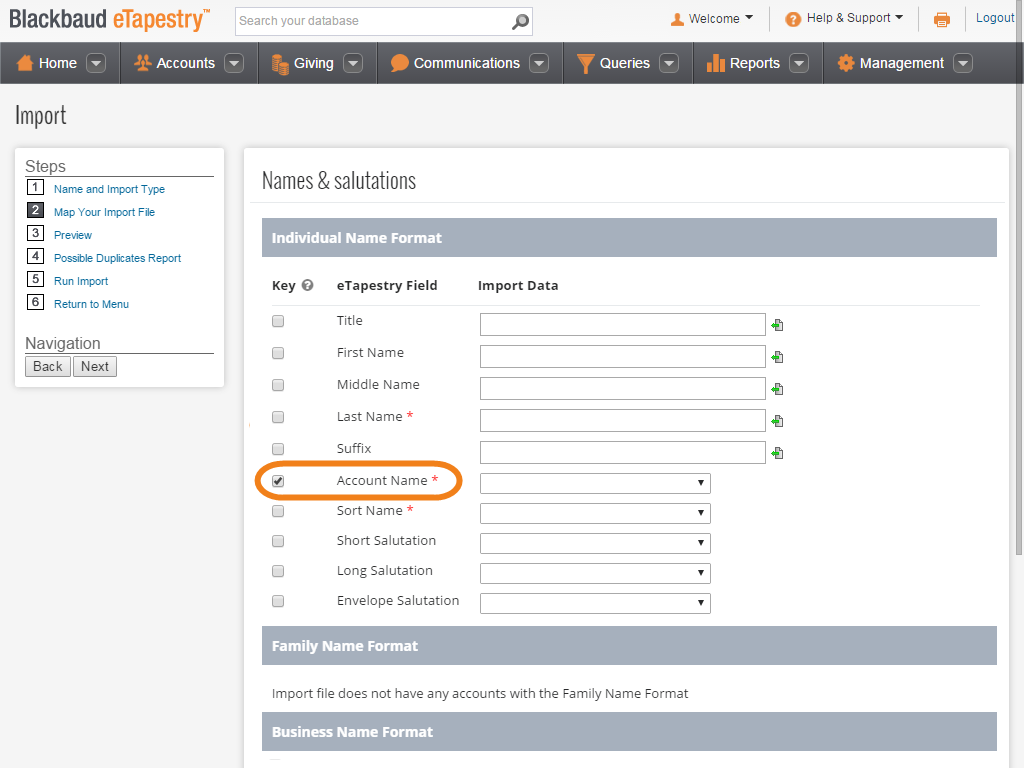Click the printer icon near Logout
Image resolution: width=1024 pixels, height=768 pixels.
(x=941, y=18)
